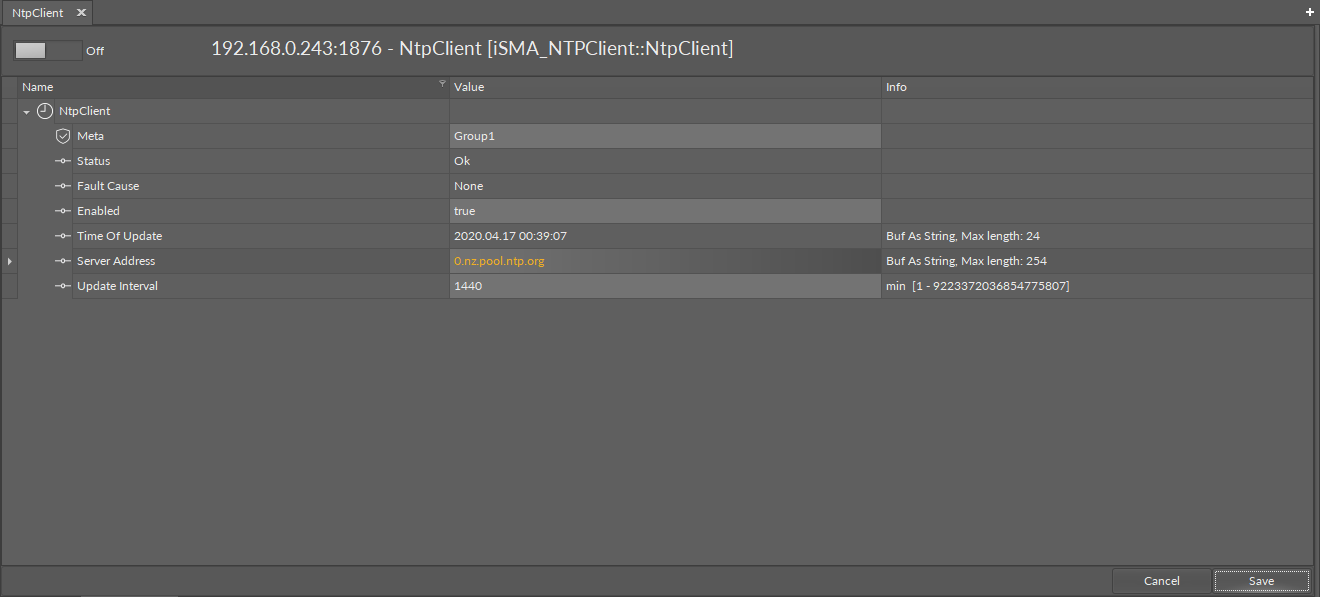Click the Name column filter icon

coord(442,84)
